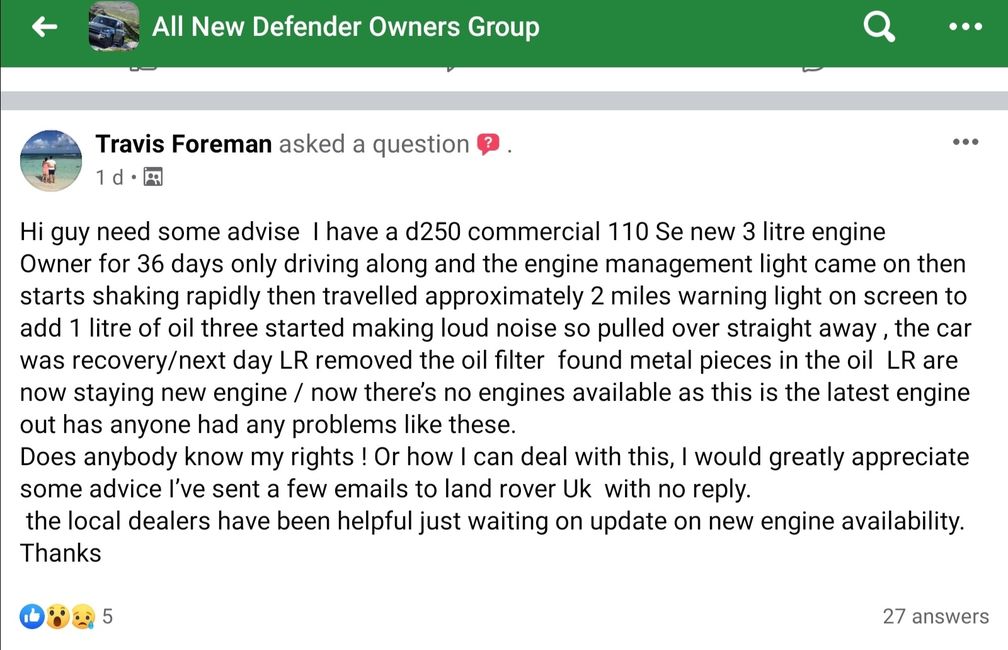Open the post's three-dot options menu

tap(966, 141)
